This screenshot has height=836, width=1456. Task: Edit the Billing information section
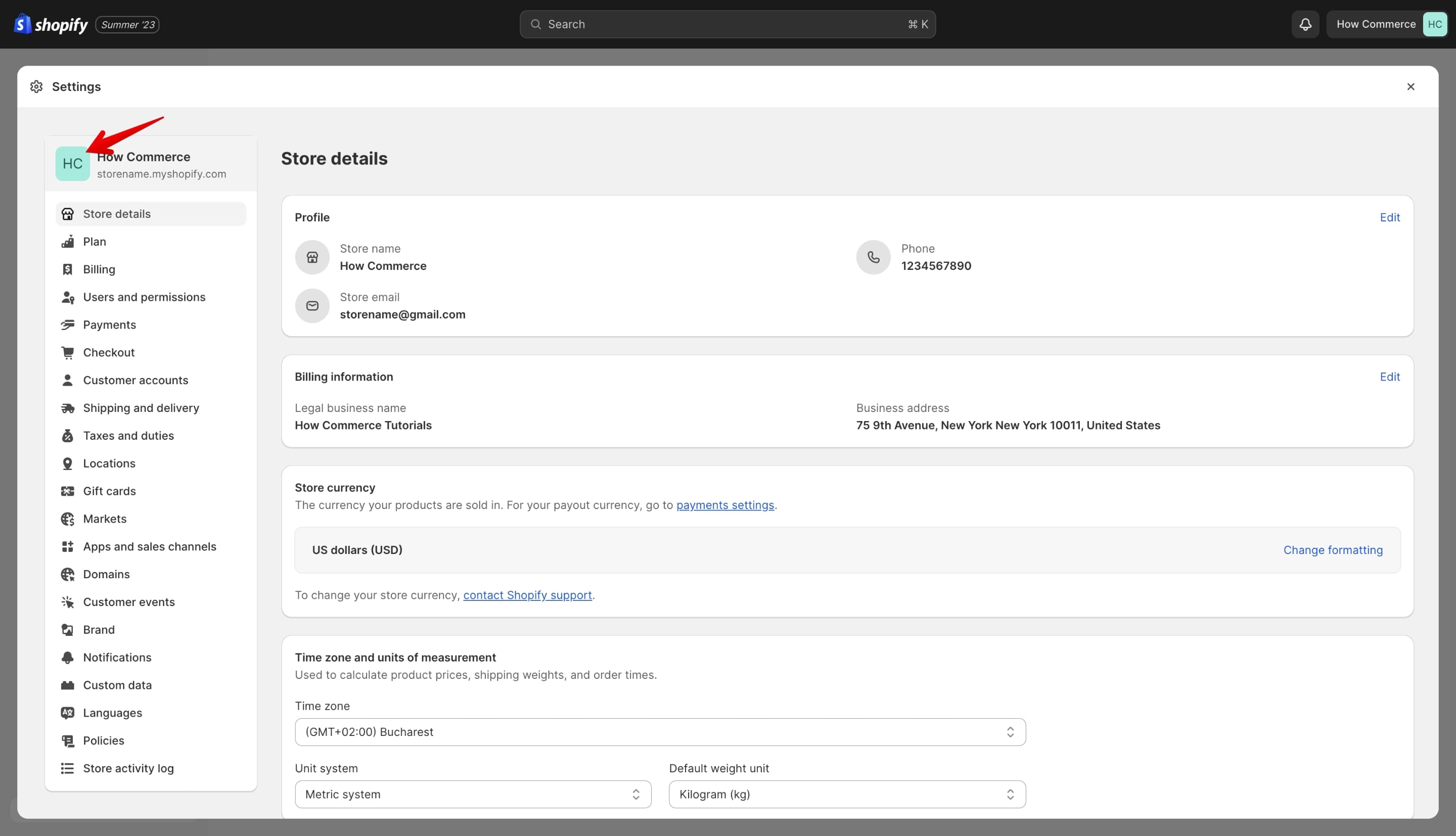[x=1389, y=377]
